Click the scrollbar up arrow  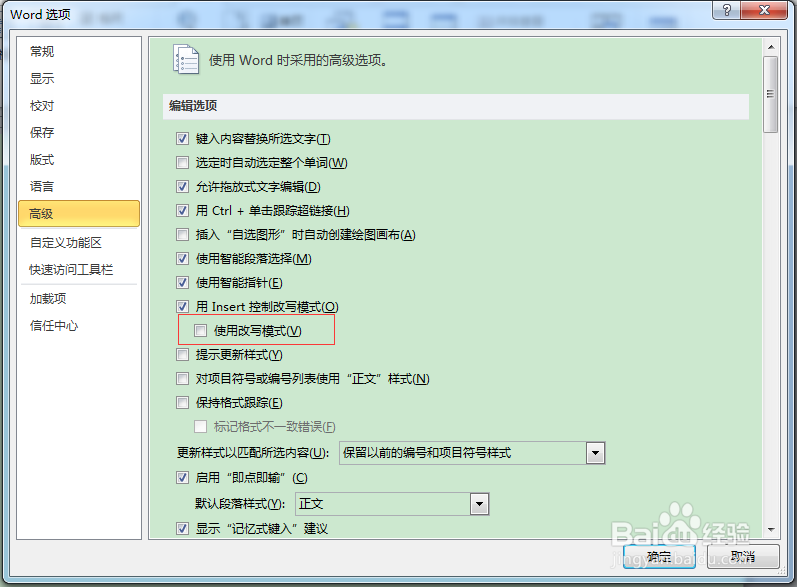coord(771,47)
